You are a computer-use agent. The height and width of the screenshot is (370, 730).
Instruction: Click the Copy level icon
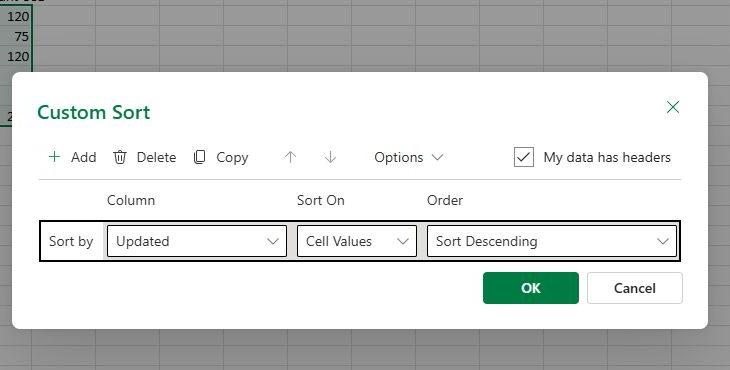(x=199, y=157)
